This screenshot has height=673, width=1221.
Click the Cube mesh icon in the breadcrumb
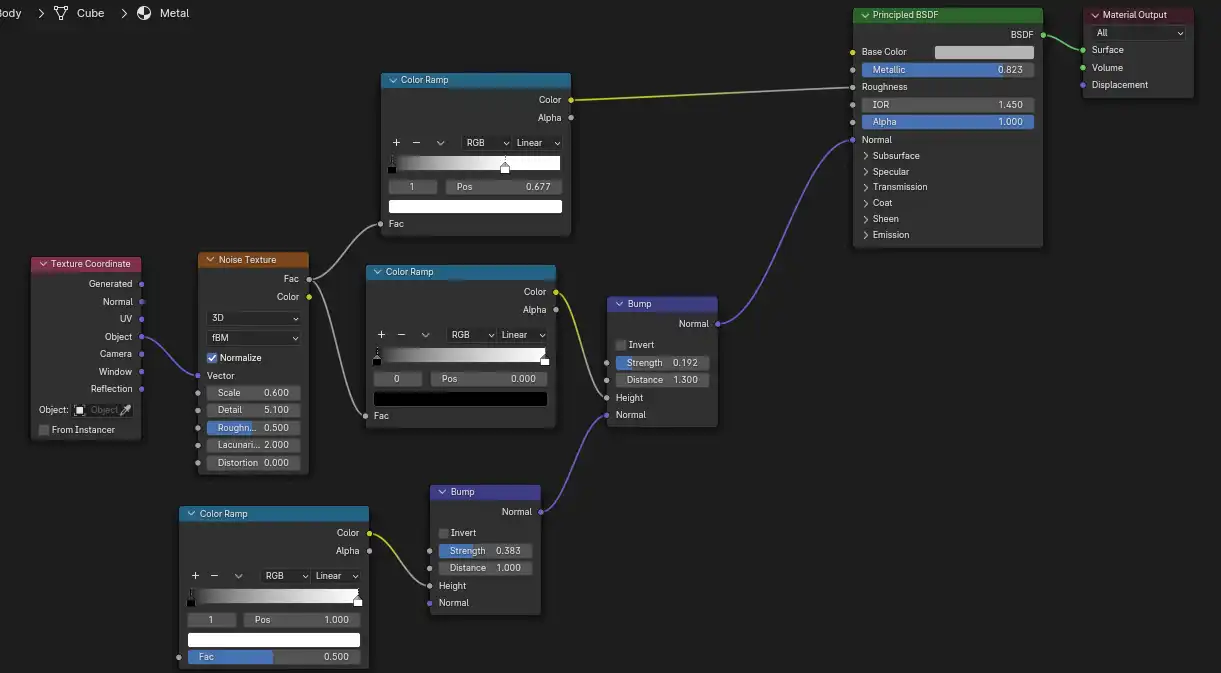(61, 13)
